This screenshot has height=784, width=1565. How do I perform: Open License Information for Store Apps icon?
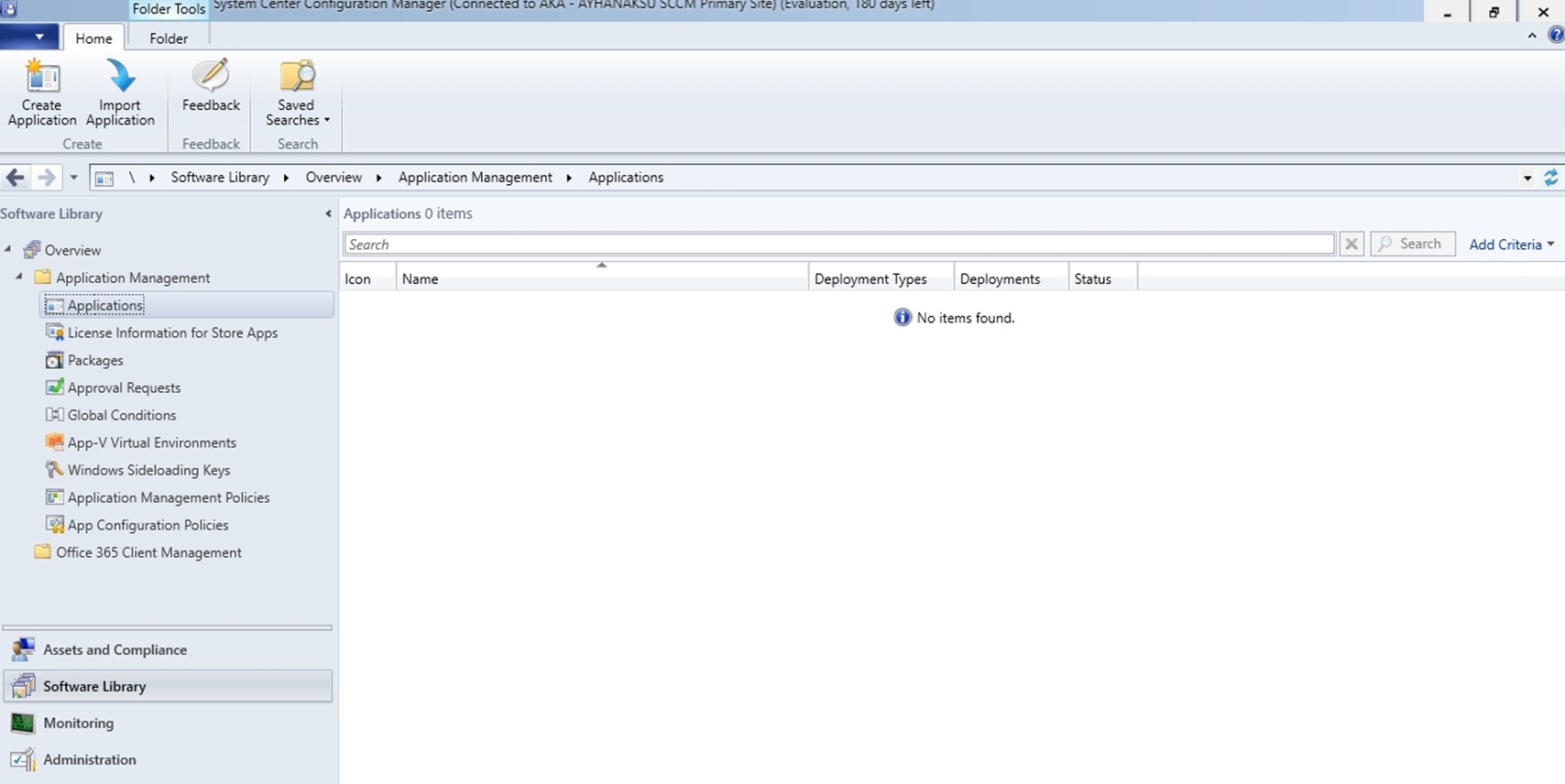(x=55, y=332)
